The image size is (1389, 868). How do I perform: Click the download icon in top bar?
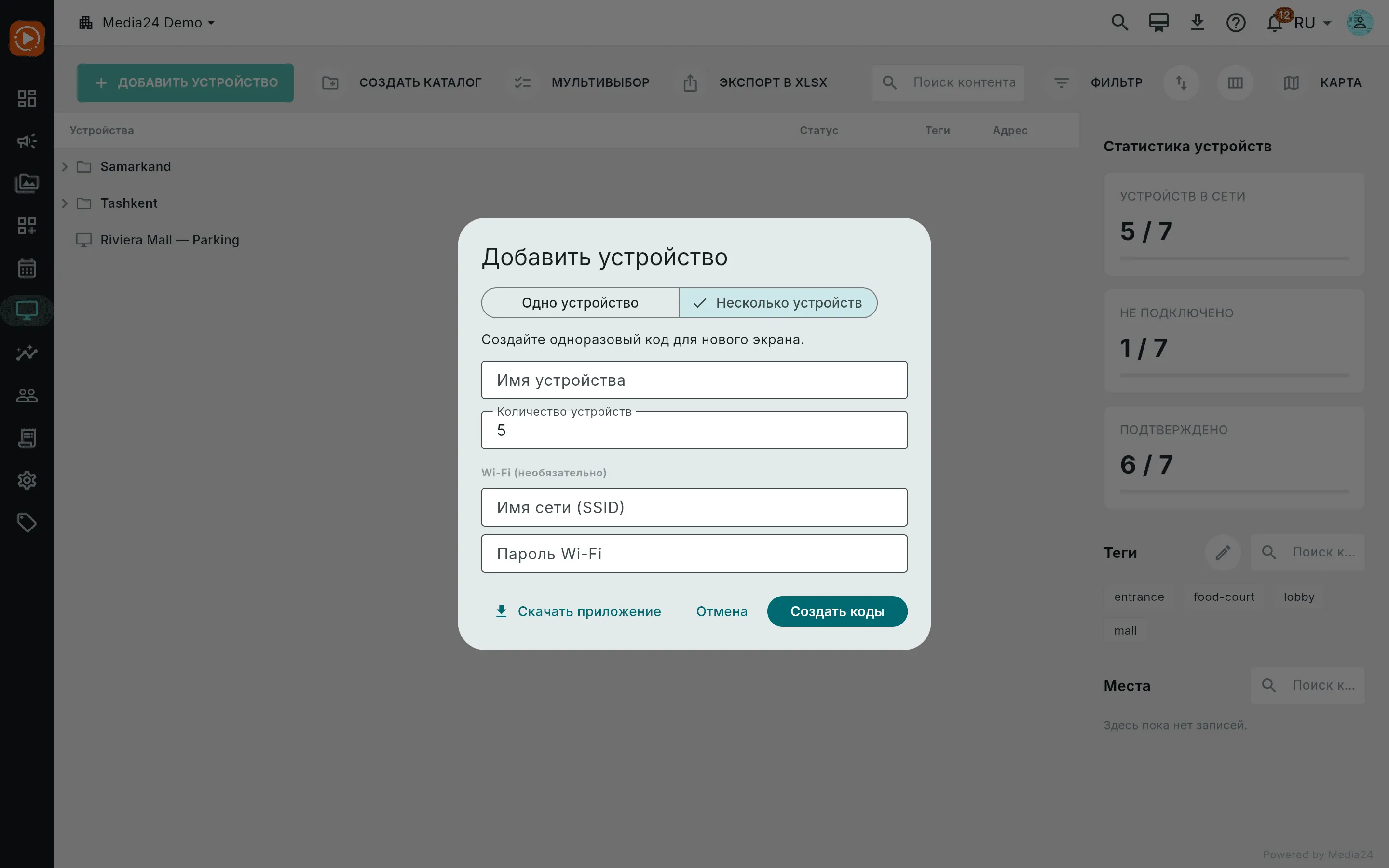point(1198,23)
